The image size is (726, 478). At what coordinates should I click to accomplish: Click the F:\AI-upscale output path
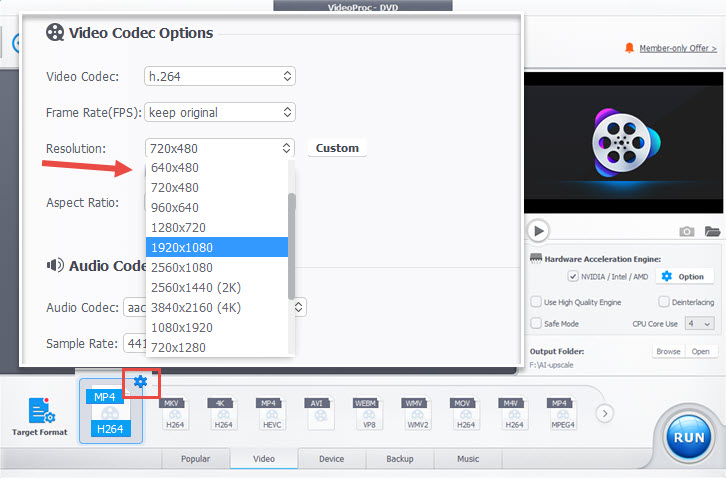click(x=551, y=365)
